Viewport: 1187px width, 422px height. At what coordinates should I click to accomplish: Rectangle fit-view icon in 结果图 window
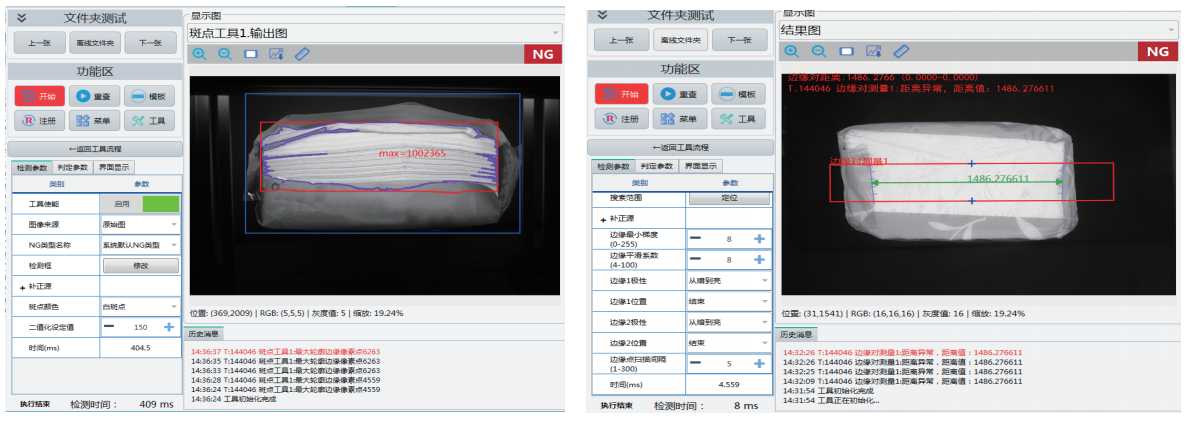click(x=846, y=52)
